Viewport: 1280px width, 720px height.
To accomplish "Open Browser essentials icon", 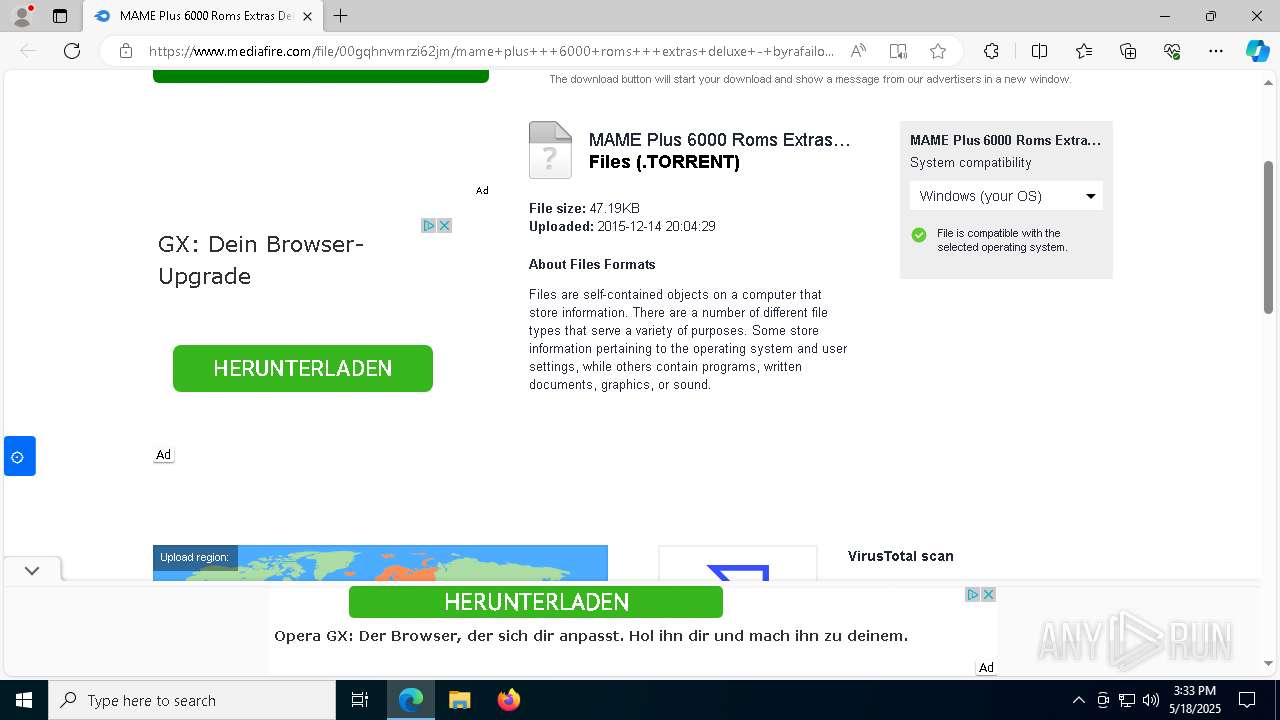I will [x=1172, y=51].
